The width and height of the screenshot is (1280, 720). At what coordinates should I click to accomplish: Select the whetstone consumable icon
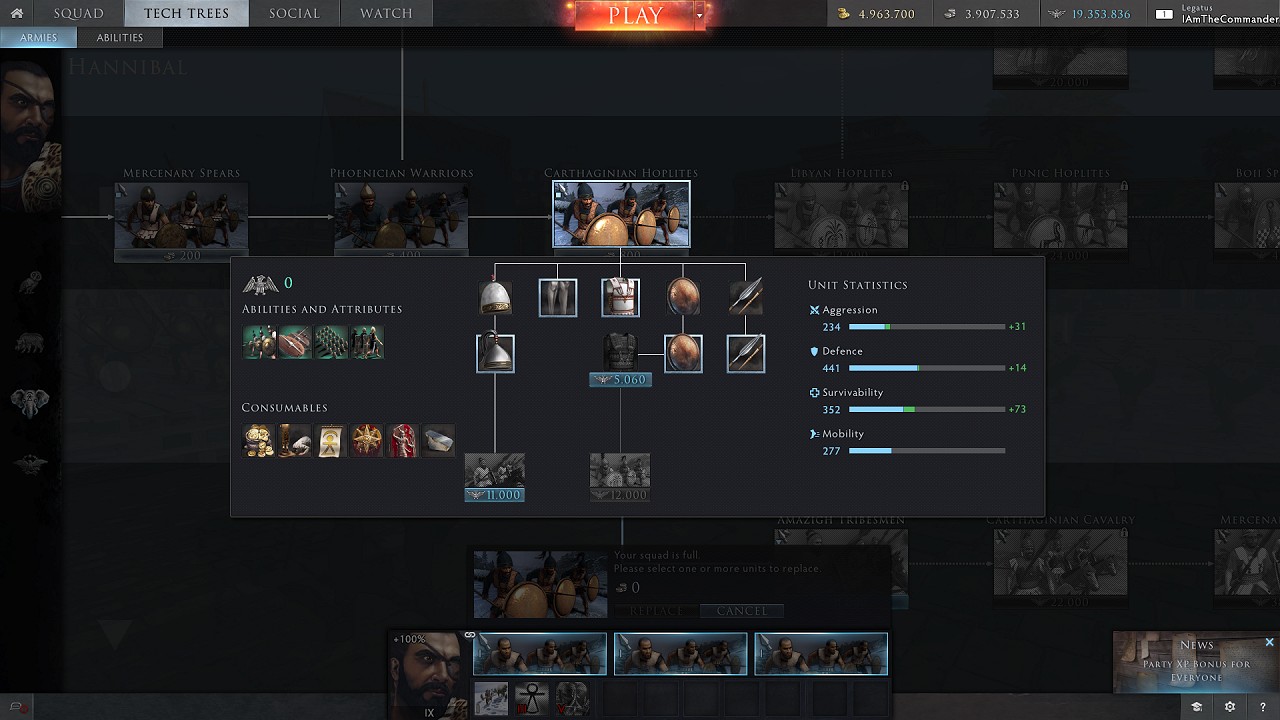tap(439, 440)
